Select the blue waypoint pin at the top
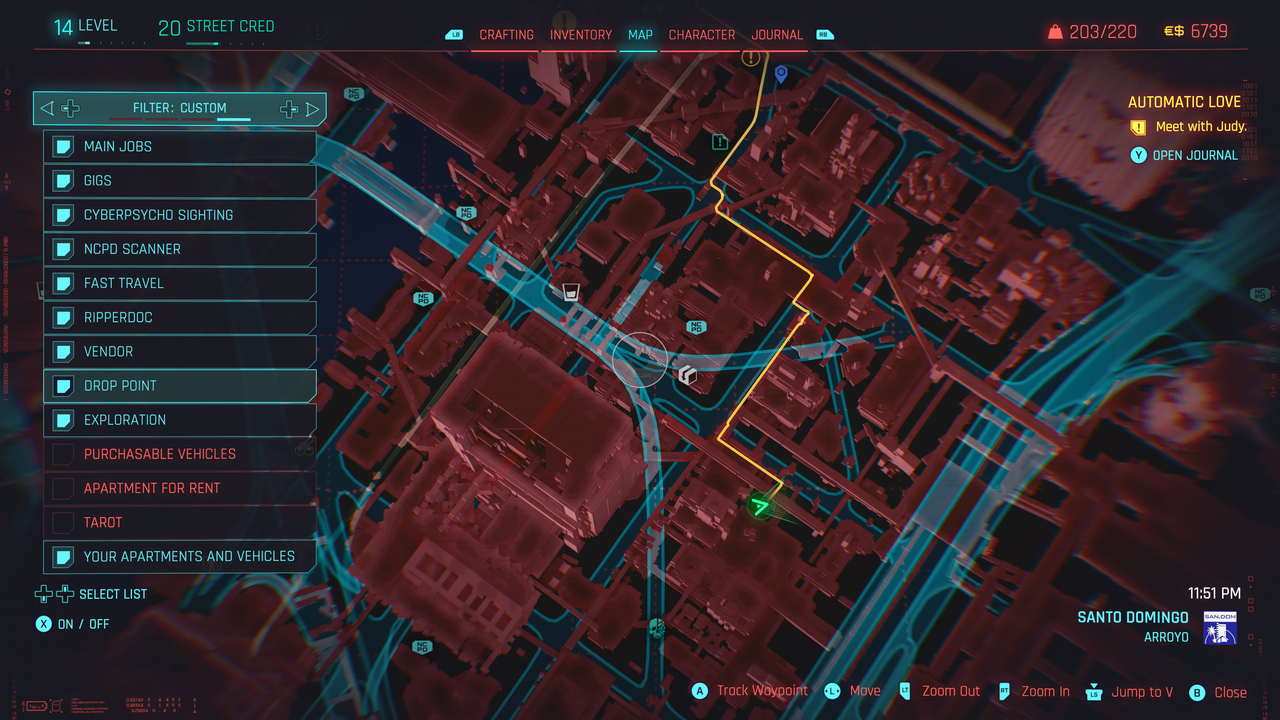 780,73
